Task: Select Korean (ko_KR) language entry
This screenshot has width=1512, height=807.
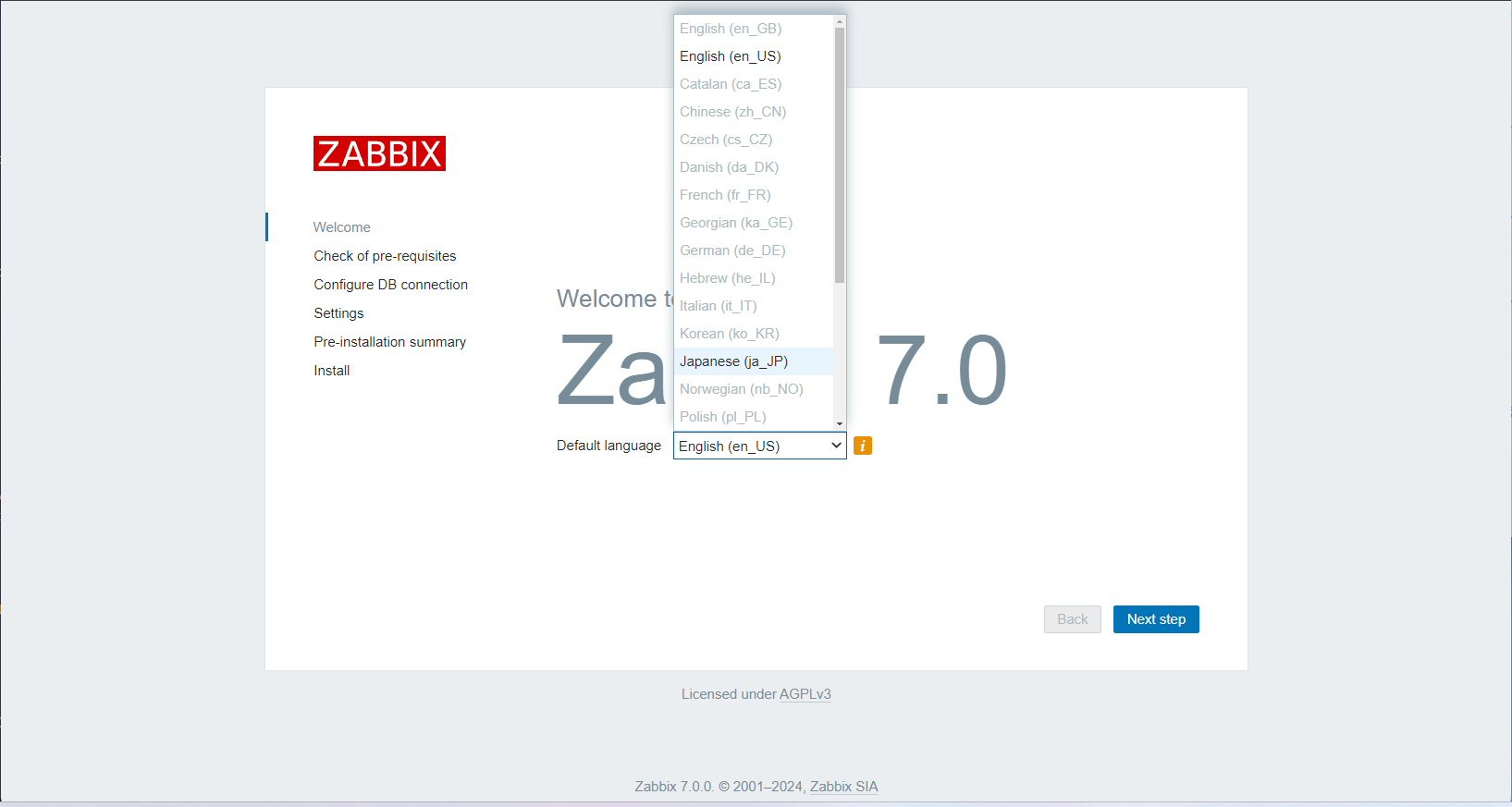Action: click(x=729, y=334)
